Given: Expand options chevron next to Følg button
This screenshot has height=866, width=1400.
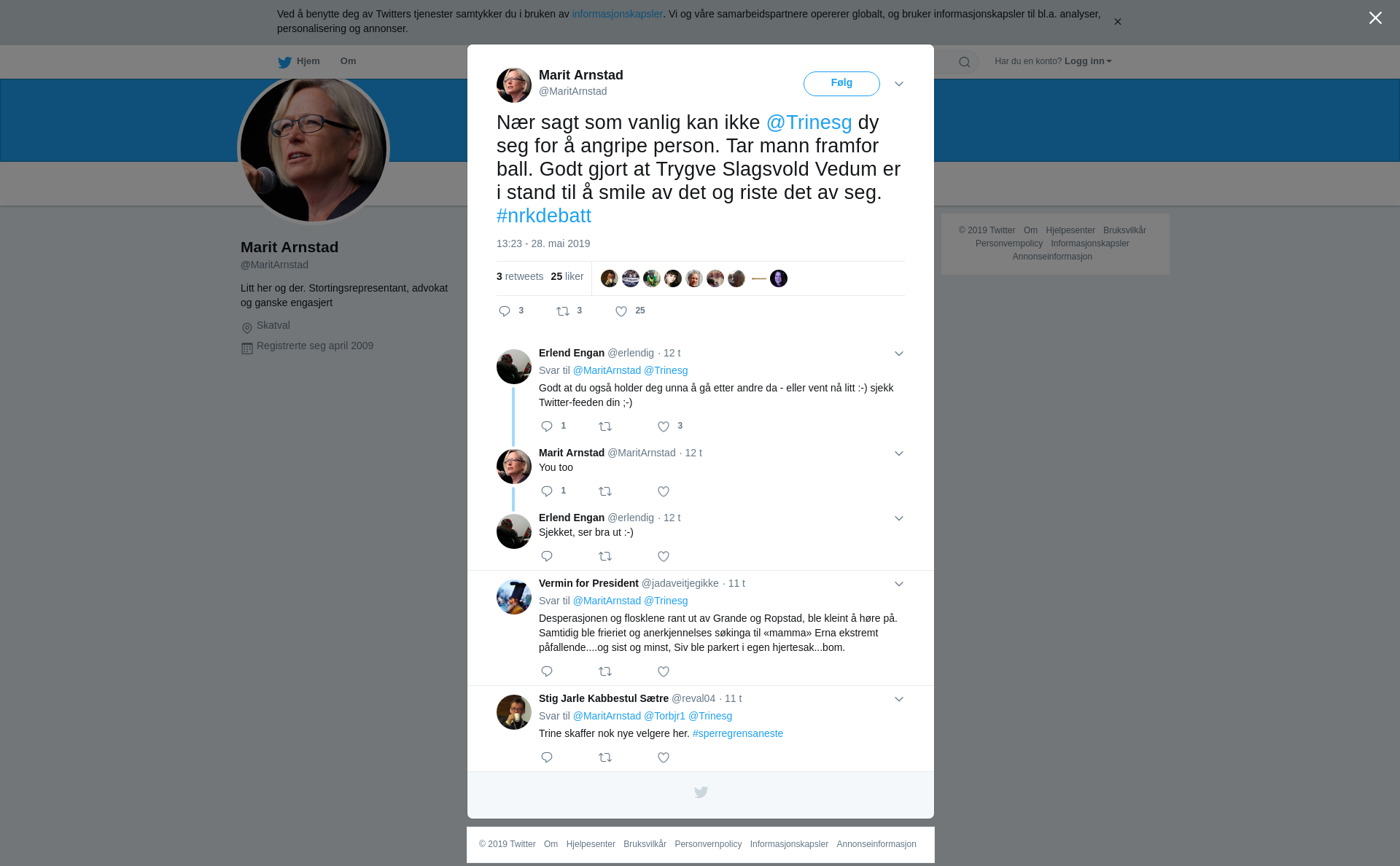Looking at the screenshot, I should pyautogui.click(x=899, y=84).
